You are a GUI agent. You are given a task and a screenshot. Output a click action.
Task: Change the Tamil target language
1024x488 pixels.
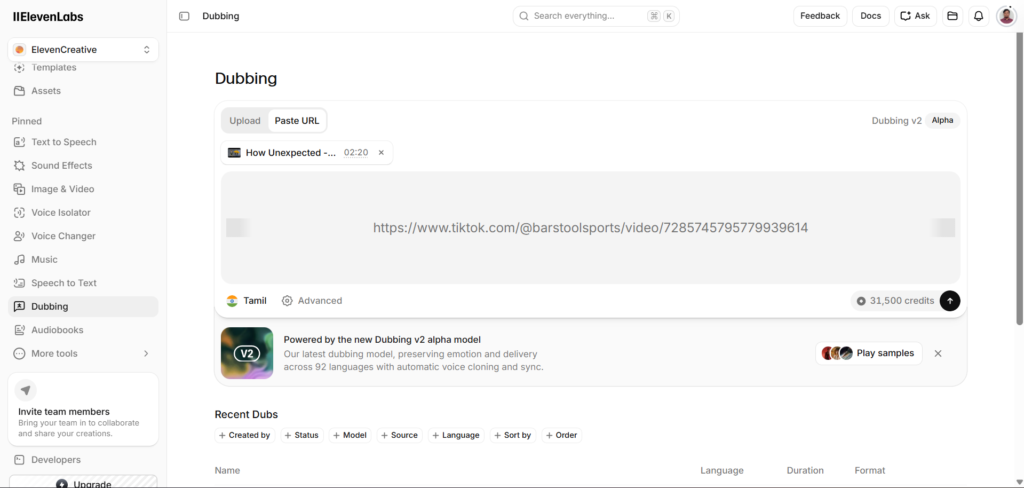coord(247,301)
